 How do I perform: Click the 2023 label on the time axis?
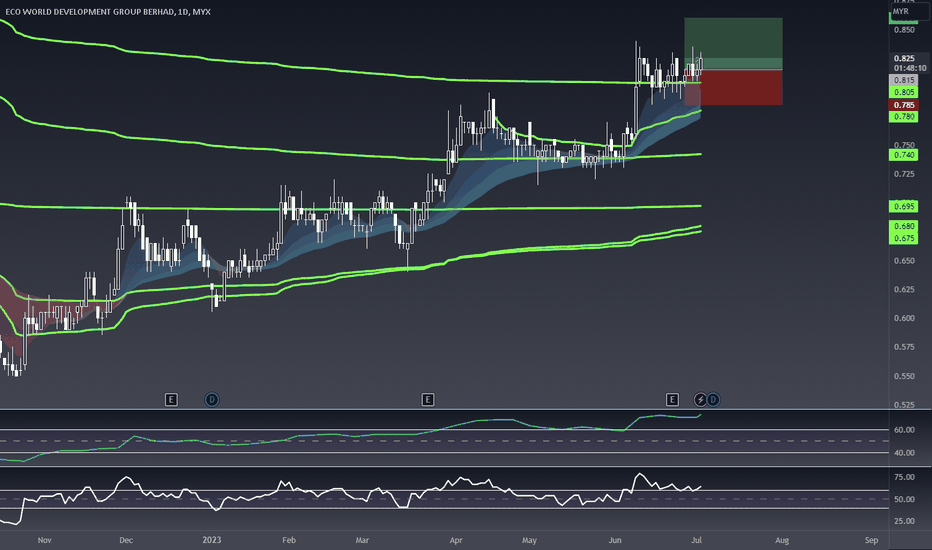pyautogui.click(x=212, y=540)
